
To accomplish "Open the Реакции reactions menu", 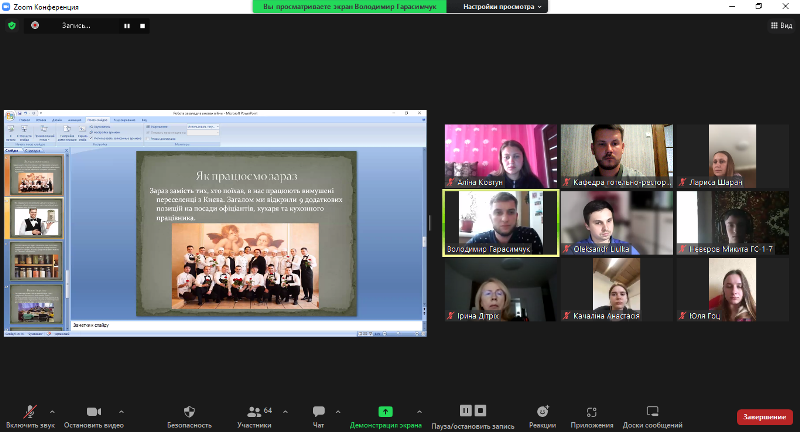I will pos(542,416).
